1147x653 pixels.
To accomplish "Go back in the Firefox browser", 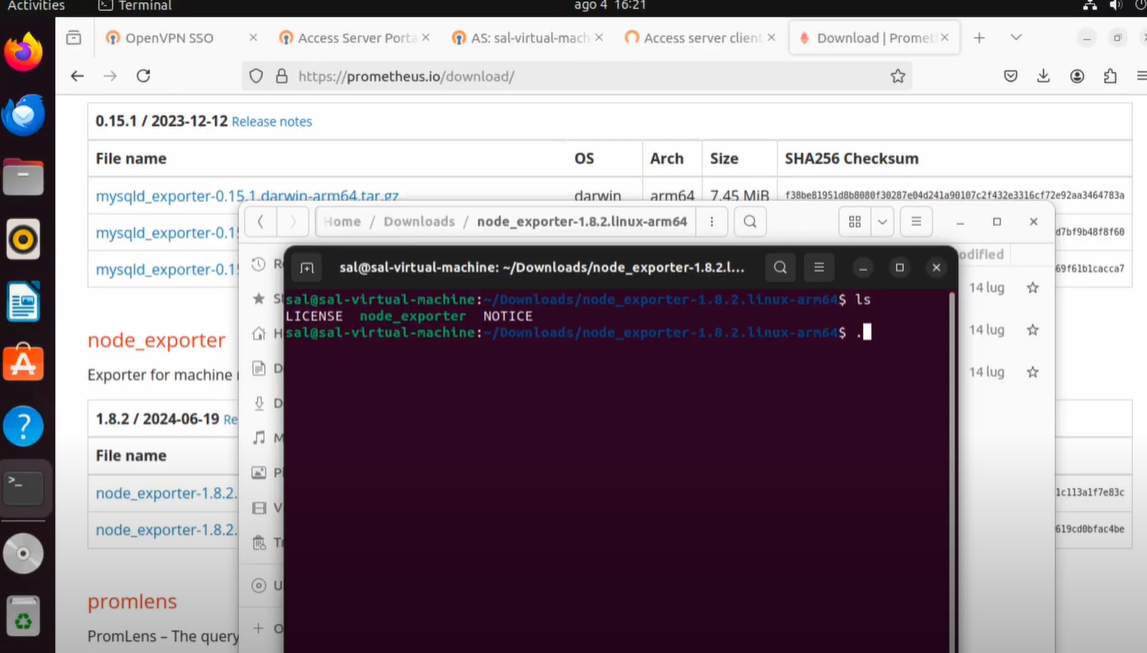I will (77, 76).
